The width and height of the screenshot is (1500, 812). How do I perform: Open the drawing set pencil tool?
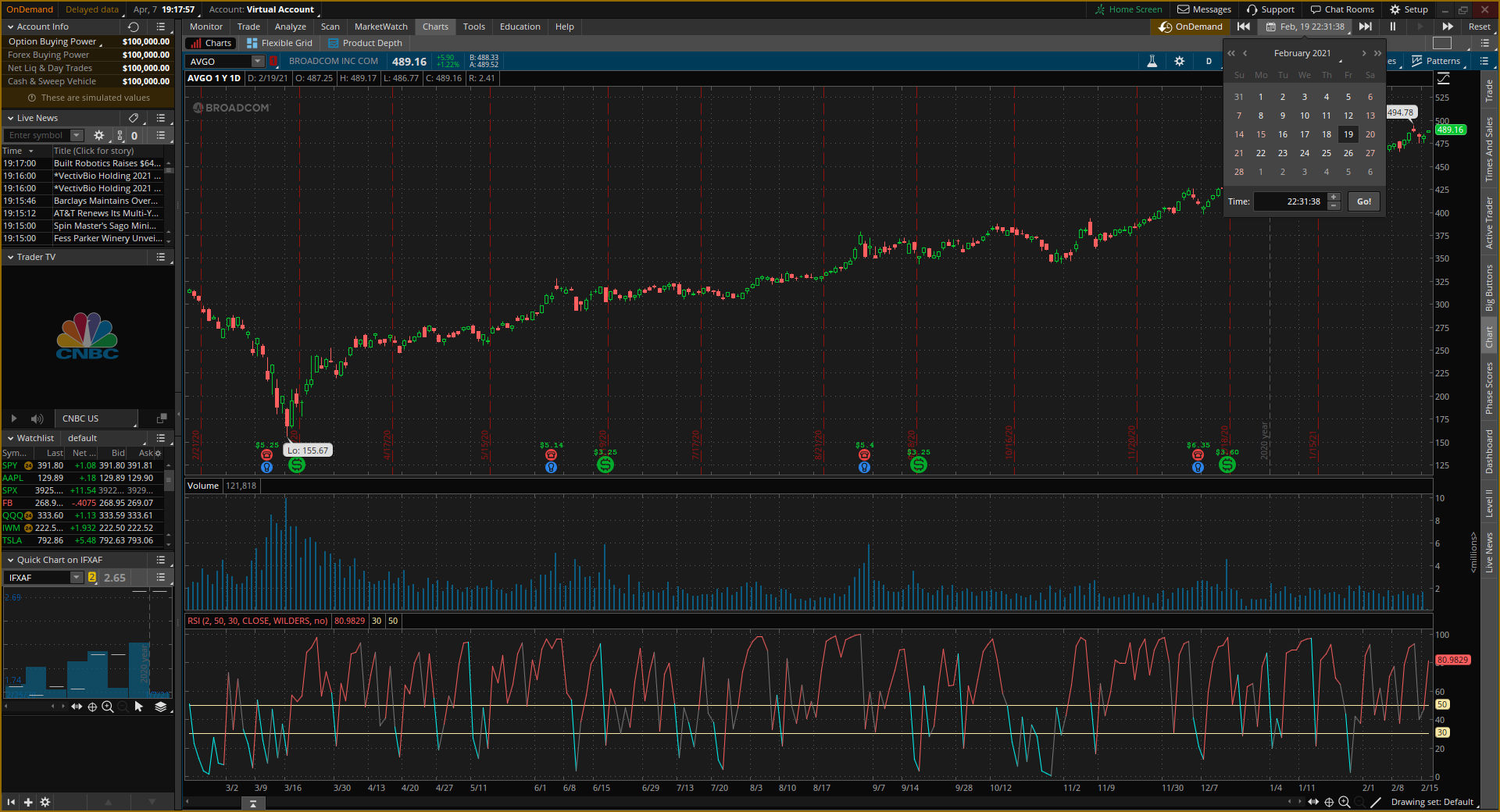point(1376,802)
